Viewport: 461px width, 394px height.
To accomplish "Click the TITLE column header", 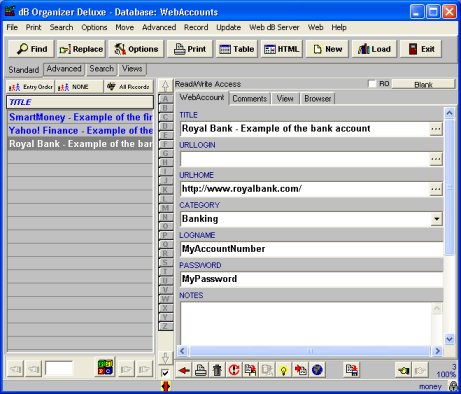I will click(x=80, y=102).
